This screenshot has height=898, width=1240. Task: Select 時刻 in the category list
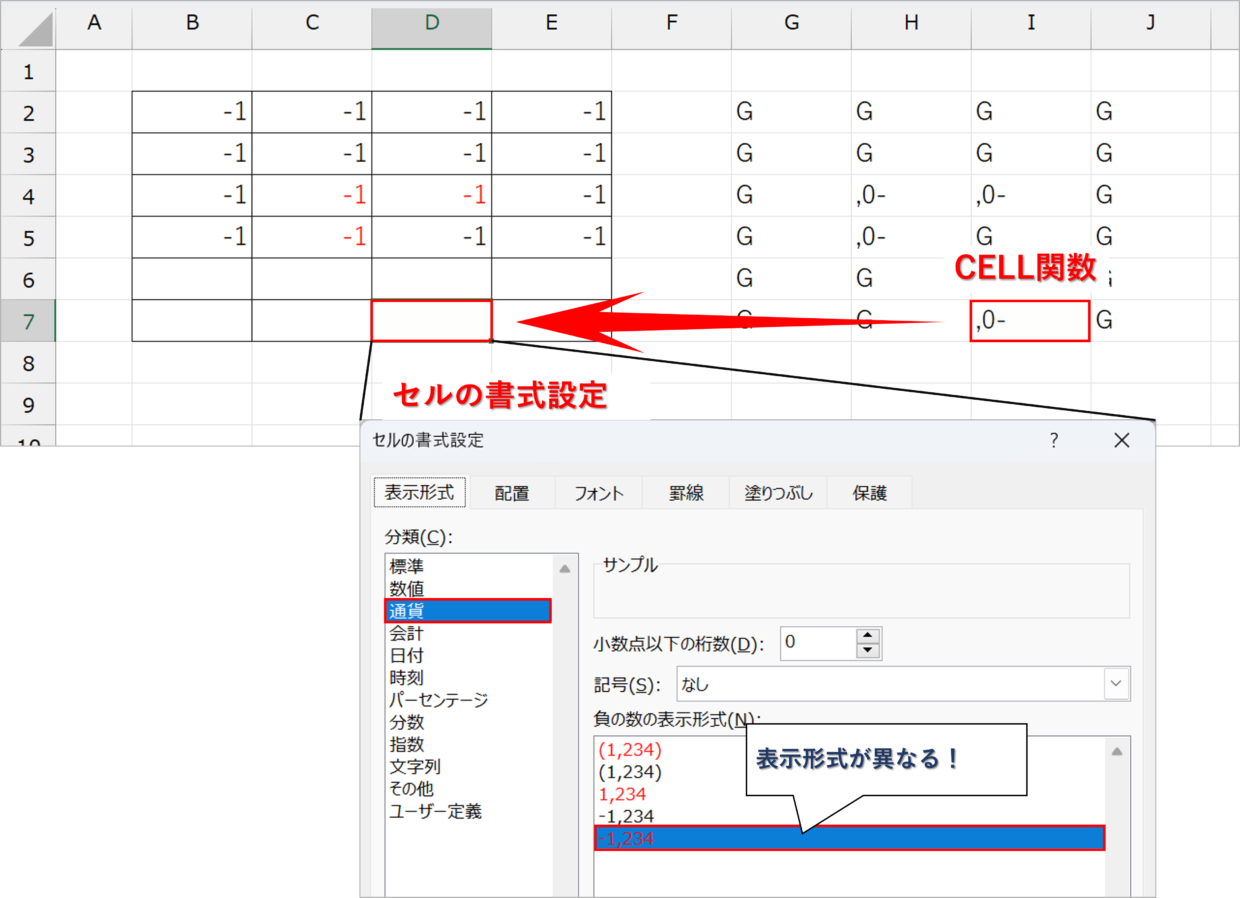coord(468,678)
